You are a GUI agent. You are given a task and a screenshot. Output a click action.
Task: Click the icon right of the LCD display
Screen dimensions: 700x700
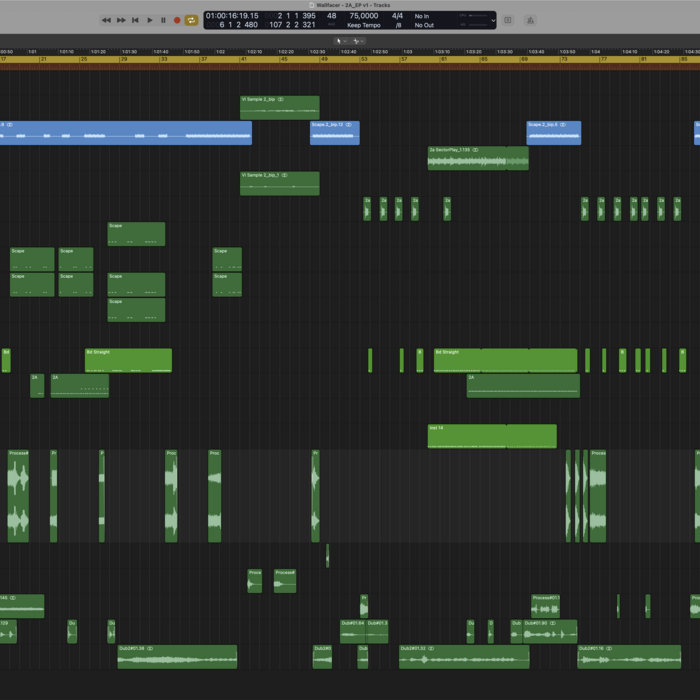point(507,20)
